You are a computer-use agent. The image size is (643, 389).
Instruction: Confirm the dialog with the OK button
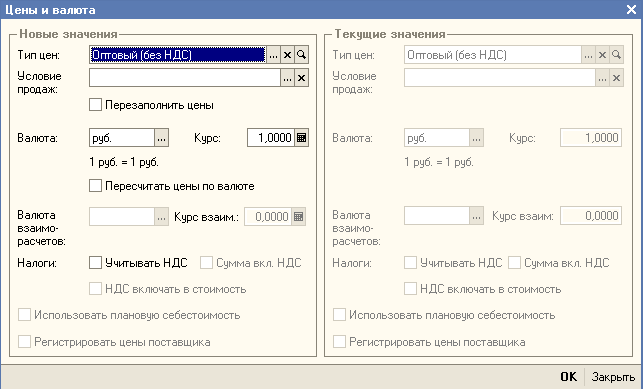click(568, 376)
